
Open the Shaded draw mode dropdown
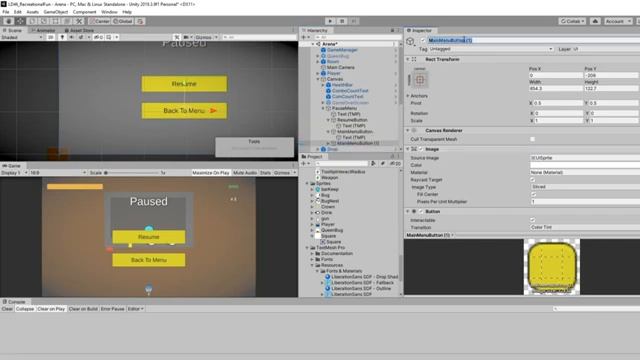[x=22, y=37]
